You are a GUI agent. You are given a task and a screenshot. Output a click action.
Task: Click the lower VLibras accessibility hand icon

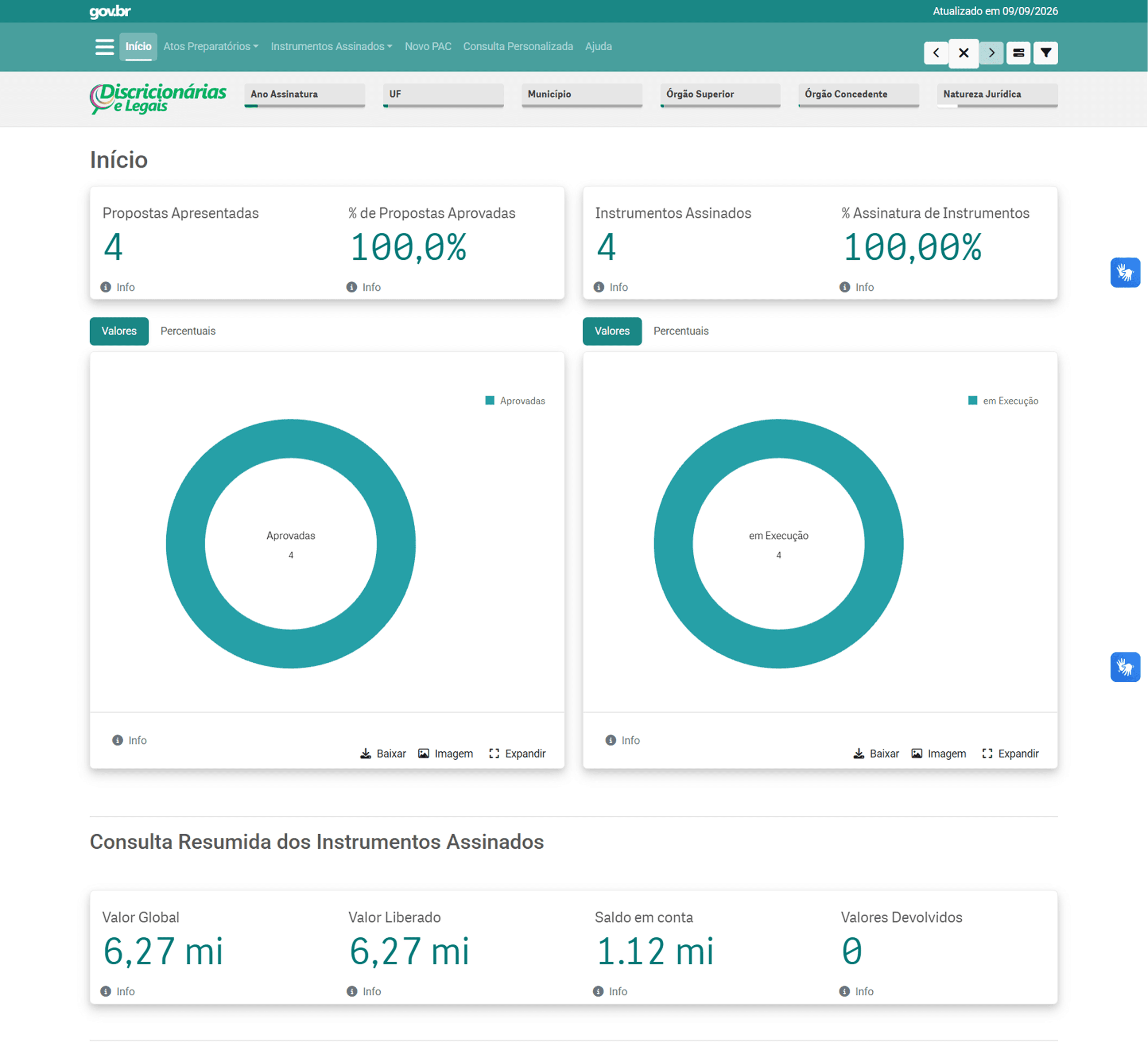[x=1125, y=667]
